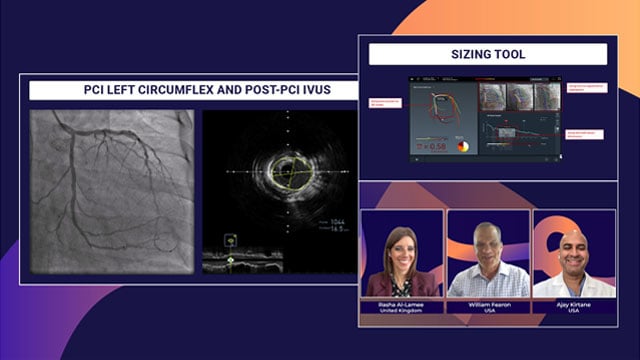The width and height of the screenshot is (640, 360).
Task: Click the Ajay Kirtane USA name label
Action: [574, 307]
